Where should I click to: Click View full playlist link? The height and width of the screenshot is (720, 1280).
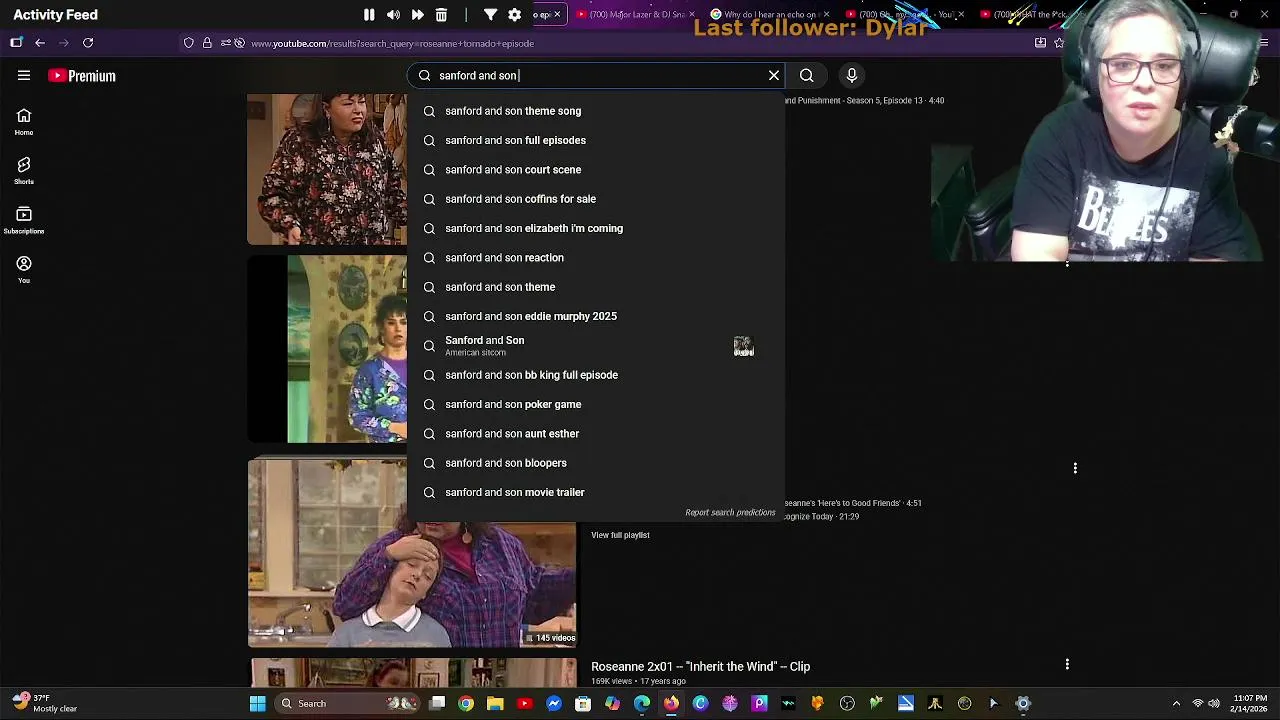620,535
